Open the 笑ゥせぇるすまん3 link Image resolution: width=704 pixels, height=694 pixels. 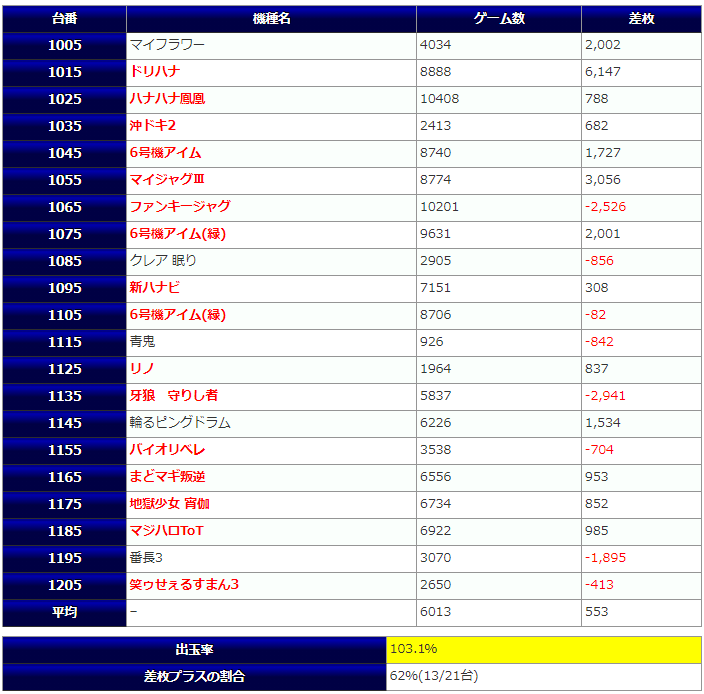(x=184, y=585)
